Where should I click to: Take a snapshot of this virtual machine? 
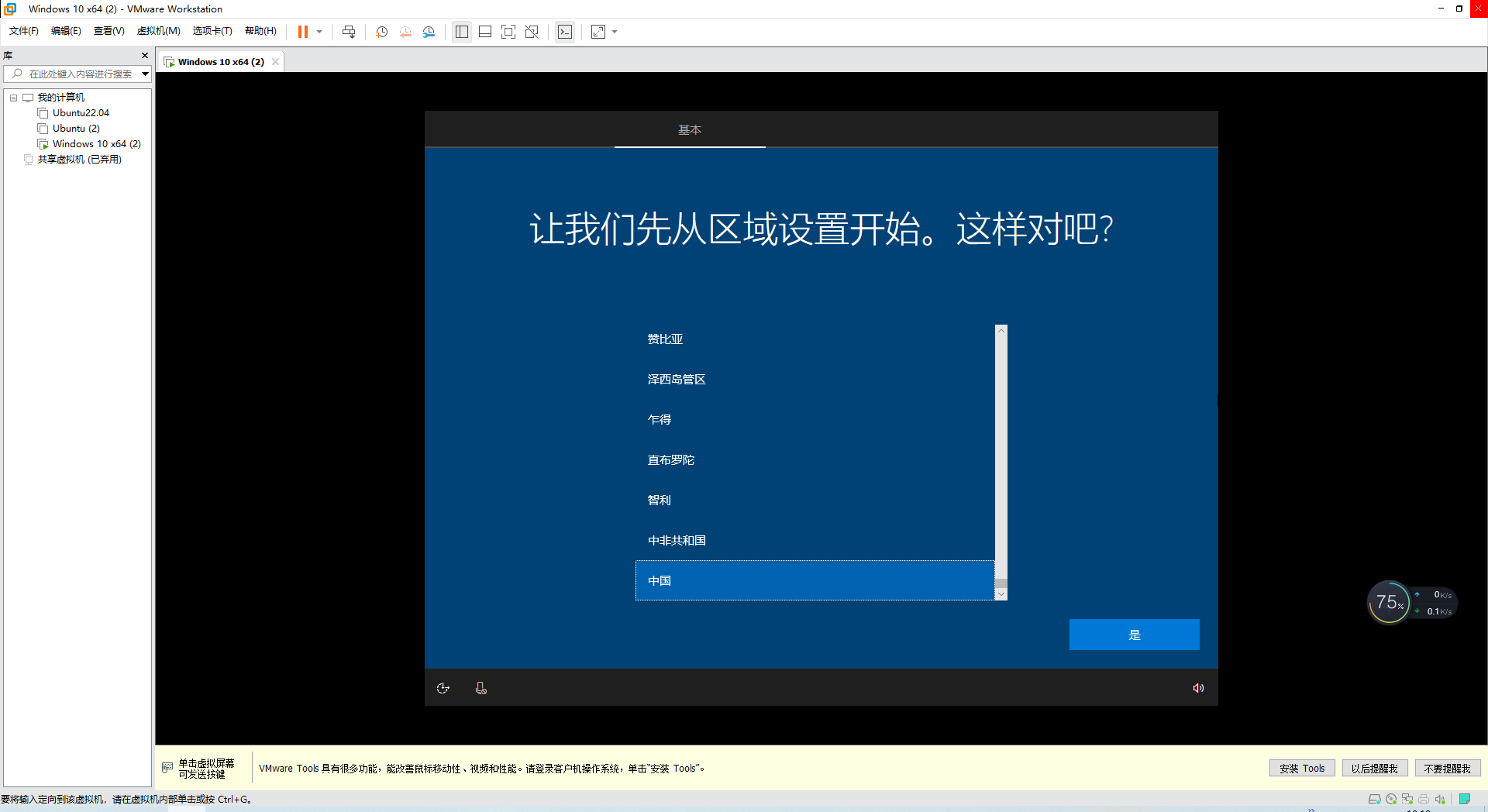pos(381,32)
